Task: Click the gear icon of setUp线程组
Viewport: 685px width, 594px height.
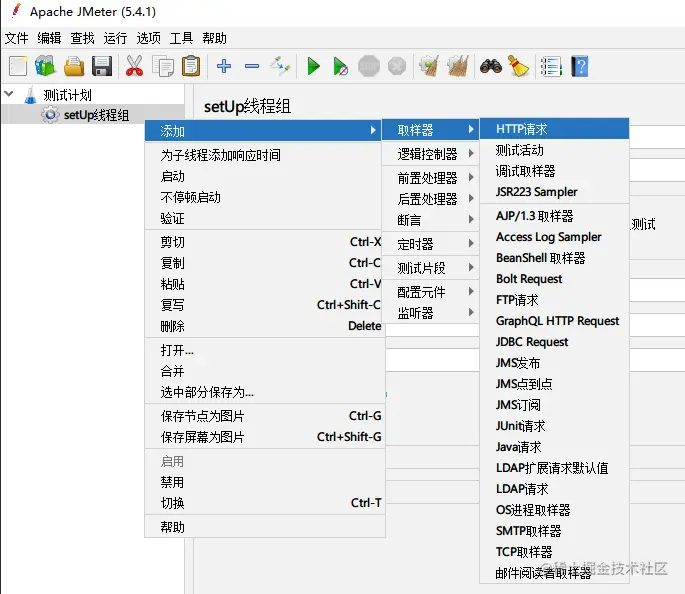Action: pyautogui.click(x=50, y=115)
